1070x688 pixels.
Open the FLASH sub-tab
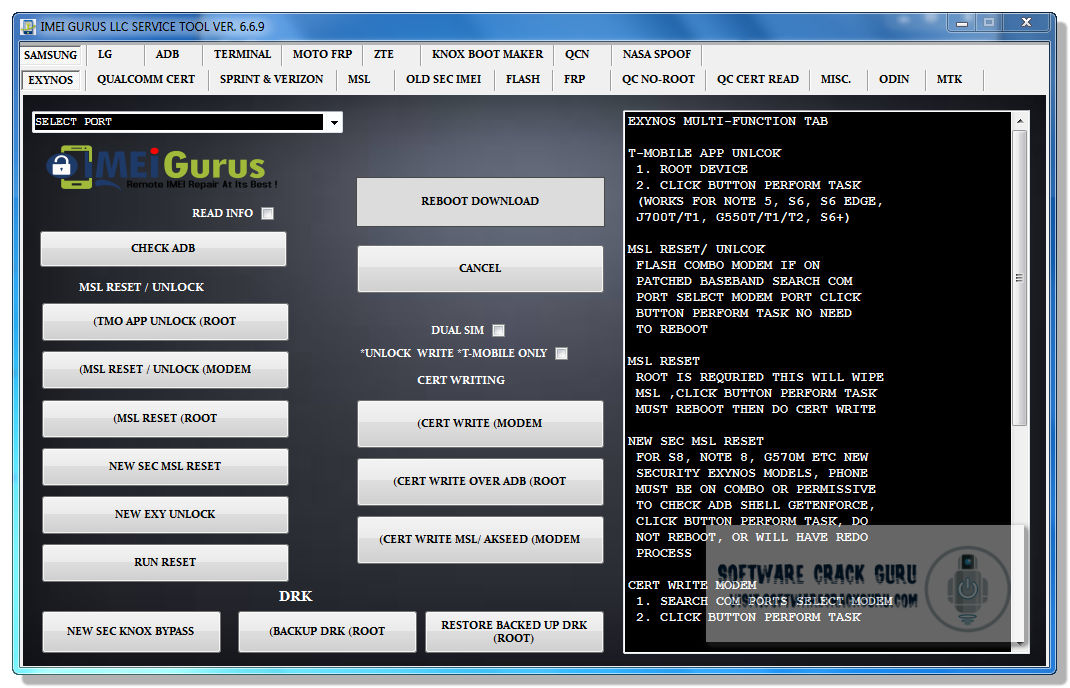tap(523, 80)
